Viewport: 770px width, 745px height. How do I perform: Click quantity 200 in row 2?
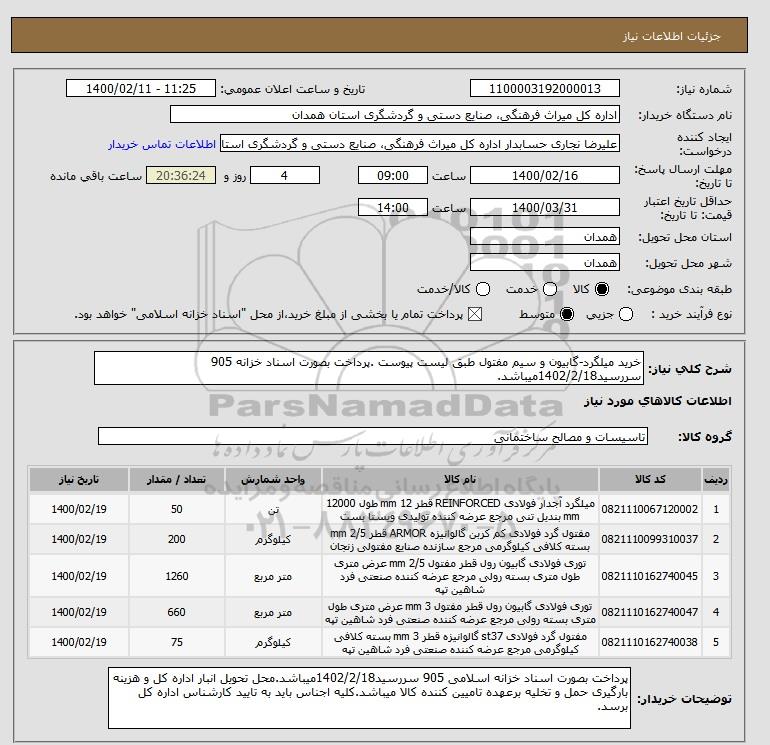pos(177,539)
